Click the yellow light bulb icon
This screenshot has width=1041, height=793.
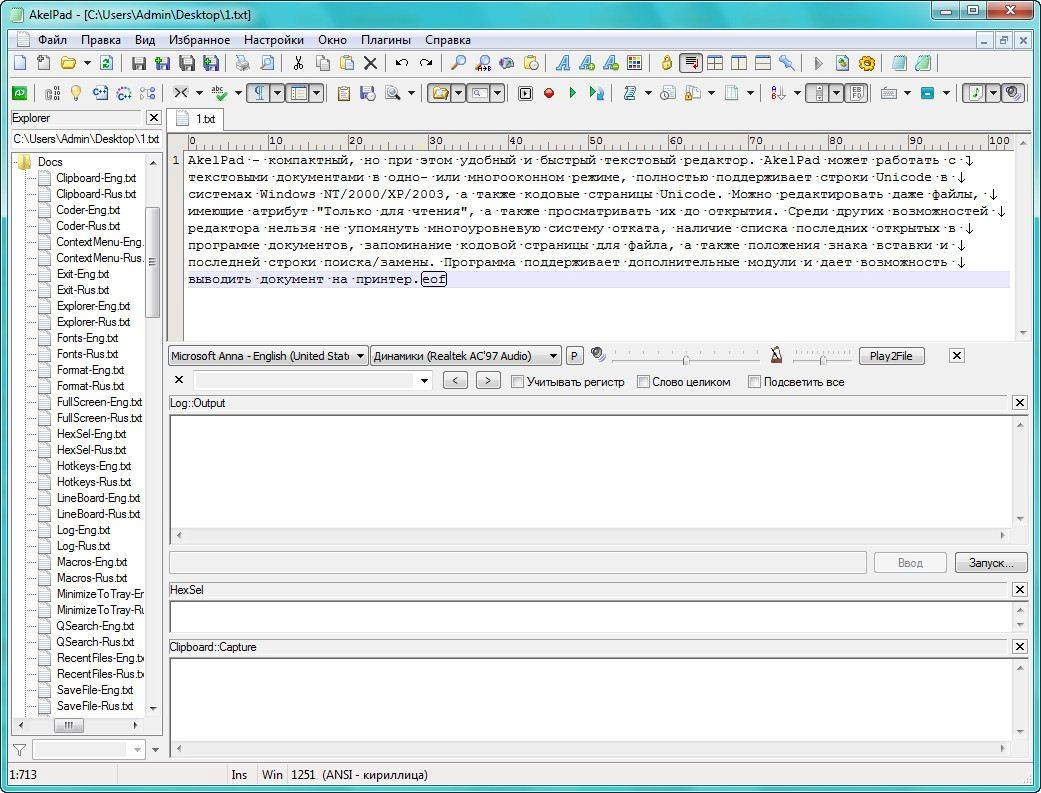pyautogui.click(x=76, y=93)
